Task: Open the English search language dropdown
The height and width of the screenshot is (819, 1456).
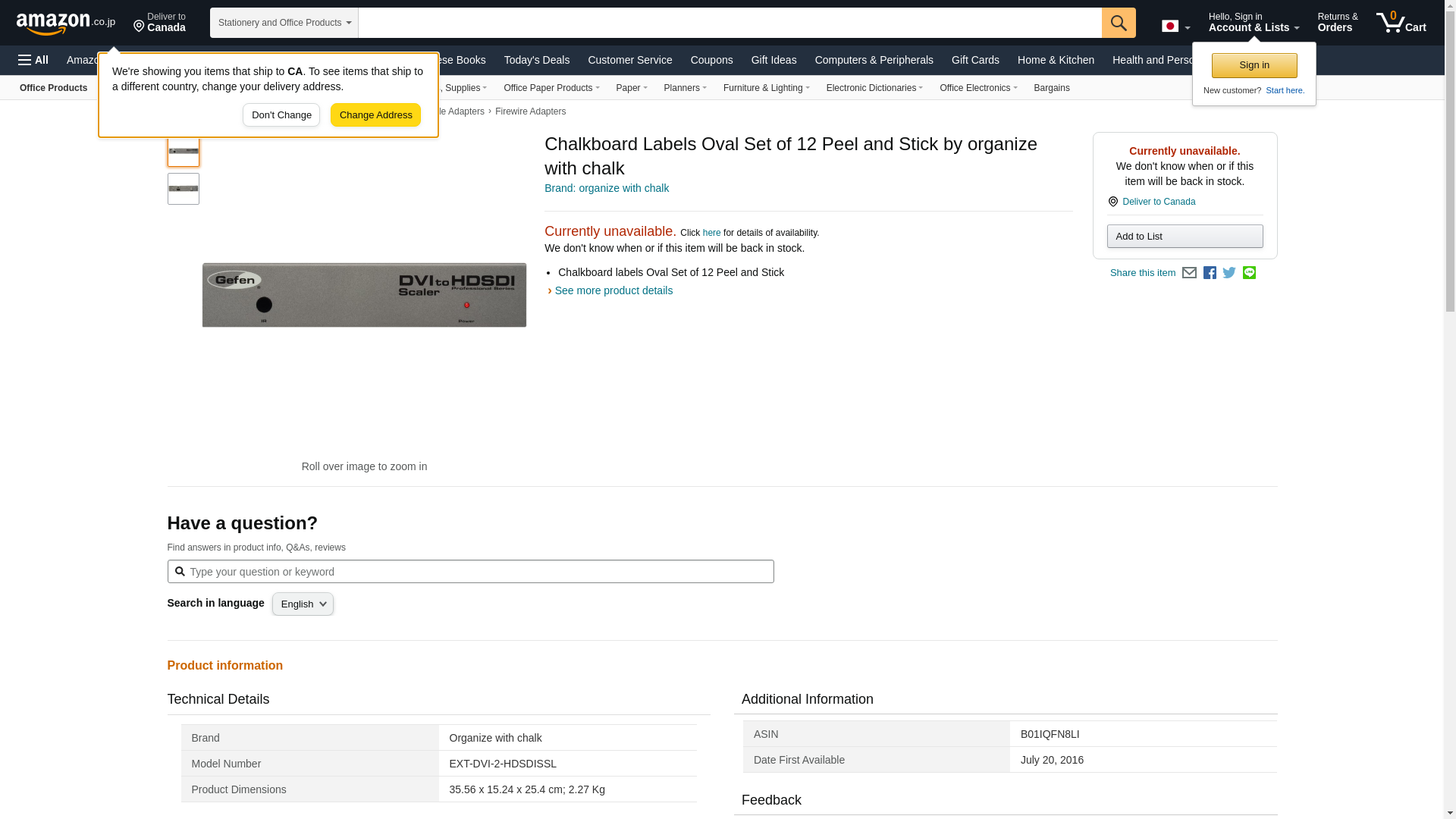Action: [303, 604]
